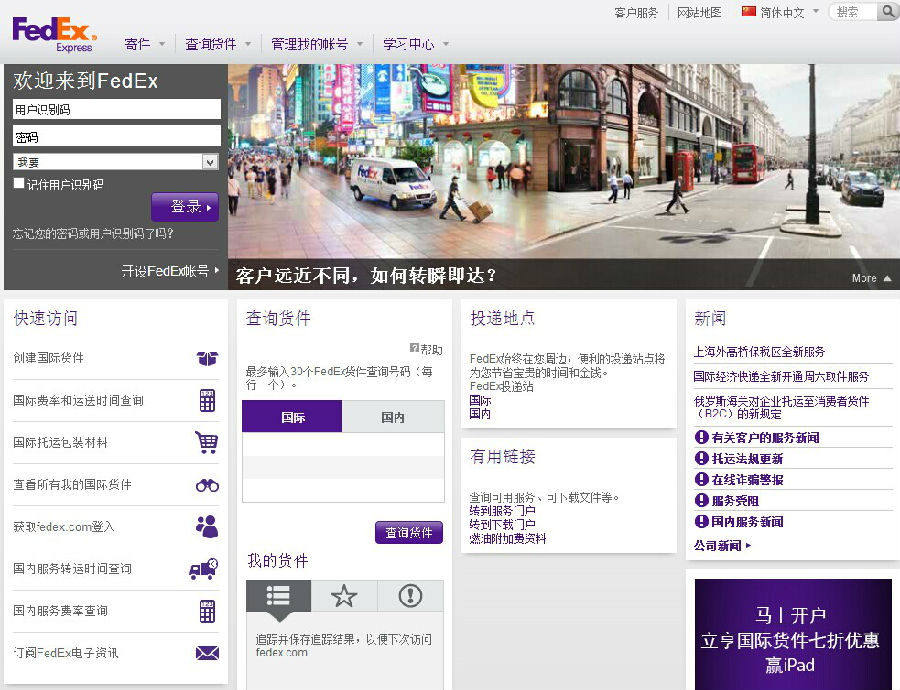
Task: Click the purple 查询货件 button
Action: point(409,532)
